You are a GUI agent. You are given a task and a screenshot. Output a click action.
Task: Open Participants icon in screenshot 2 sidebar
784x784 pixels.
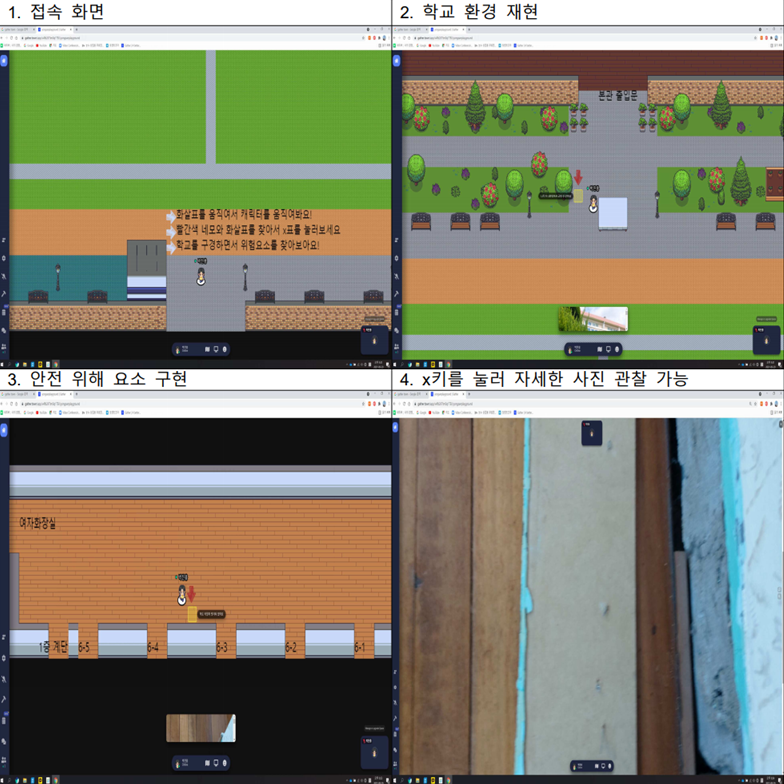(396, 346)
